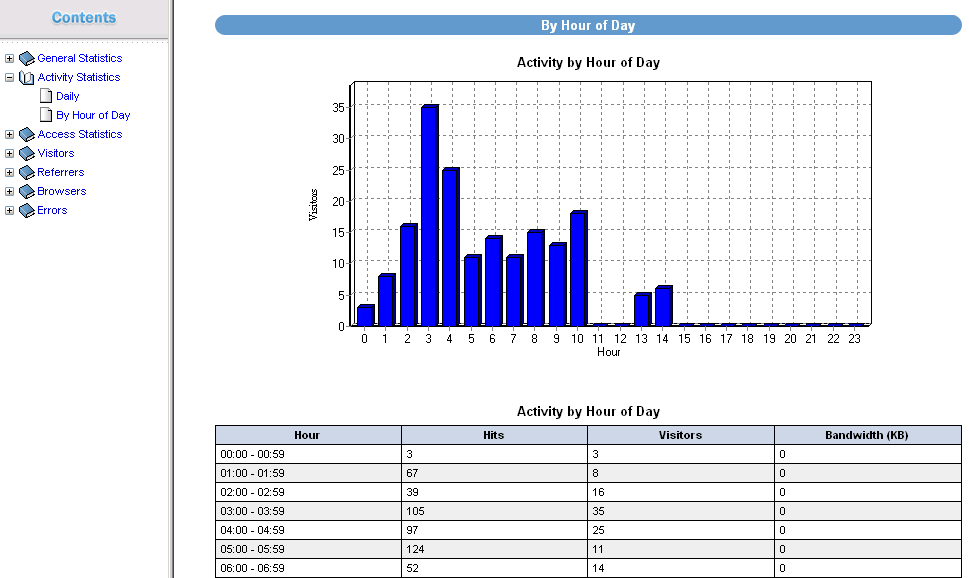Open the Access Statistics link
Viewport: 969px width, 578px height.
pyautogui.click(x=80, y=134)
